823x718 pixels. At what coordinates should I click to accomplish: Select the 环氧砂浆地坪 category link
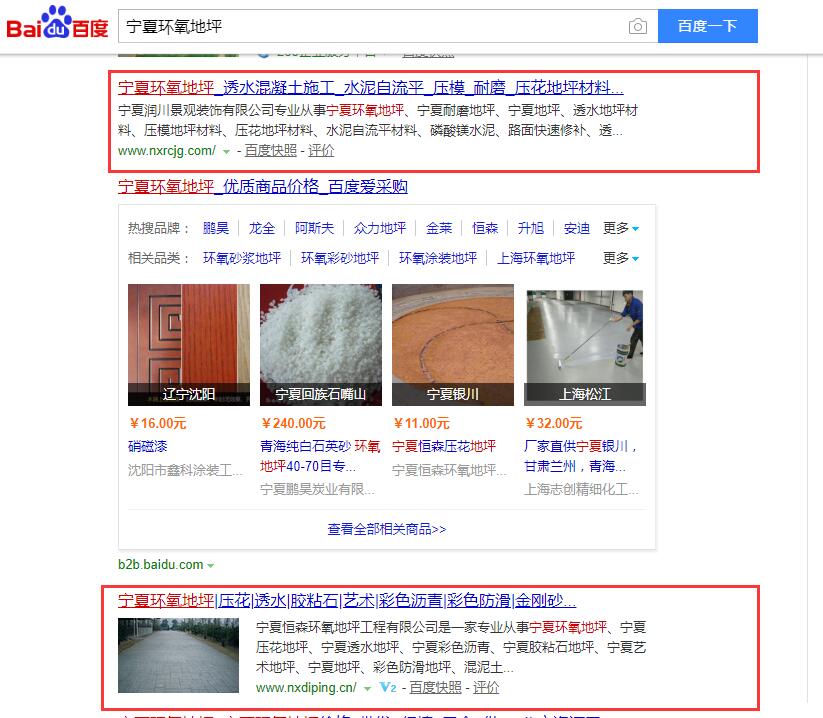click(242, 258)
